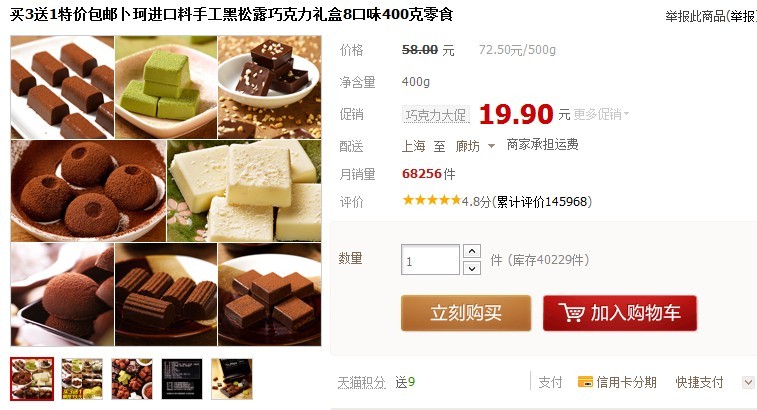757x410 pixels.
Task: Add item with 加入购物车 button
Action: coord(619,313)
